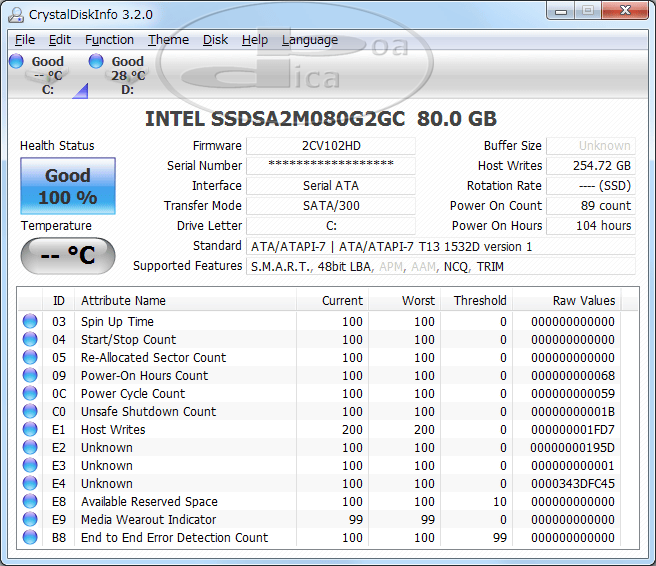Open the Function menu

click(x=109, y=40)
